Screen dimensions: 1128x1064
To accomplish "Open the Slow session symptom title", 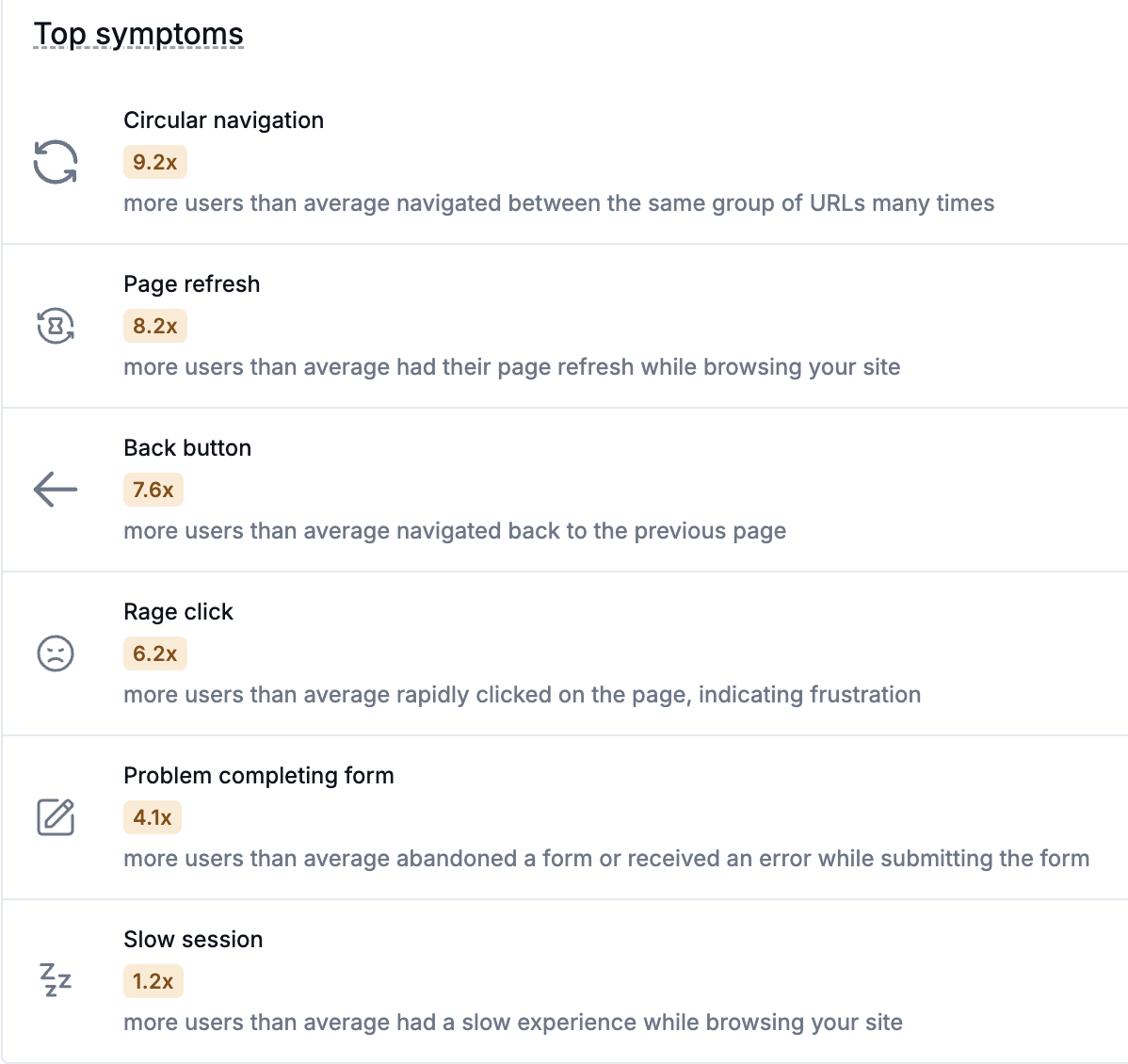I will click(x=193, y=940).
